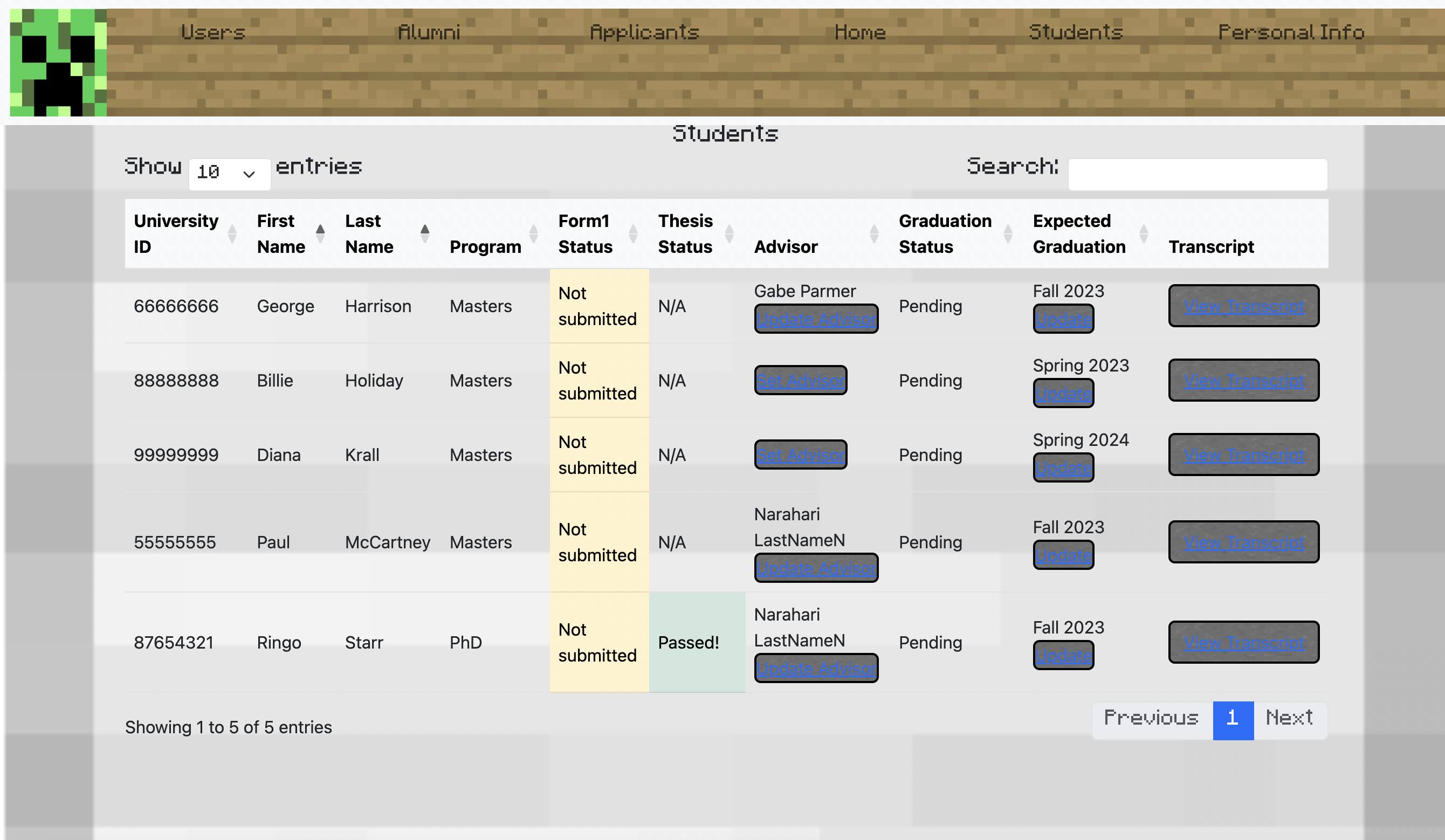Click the 'Passed!' thesis status cell
Image resolution: width=1445 pixels, height=840 pixels.
(697, 642)
